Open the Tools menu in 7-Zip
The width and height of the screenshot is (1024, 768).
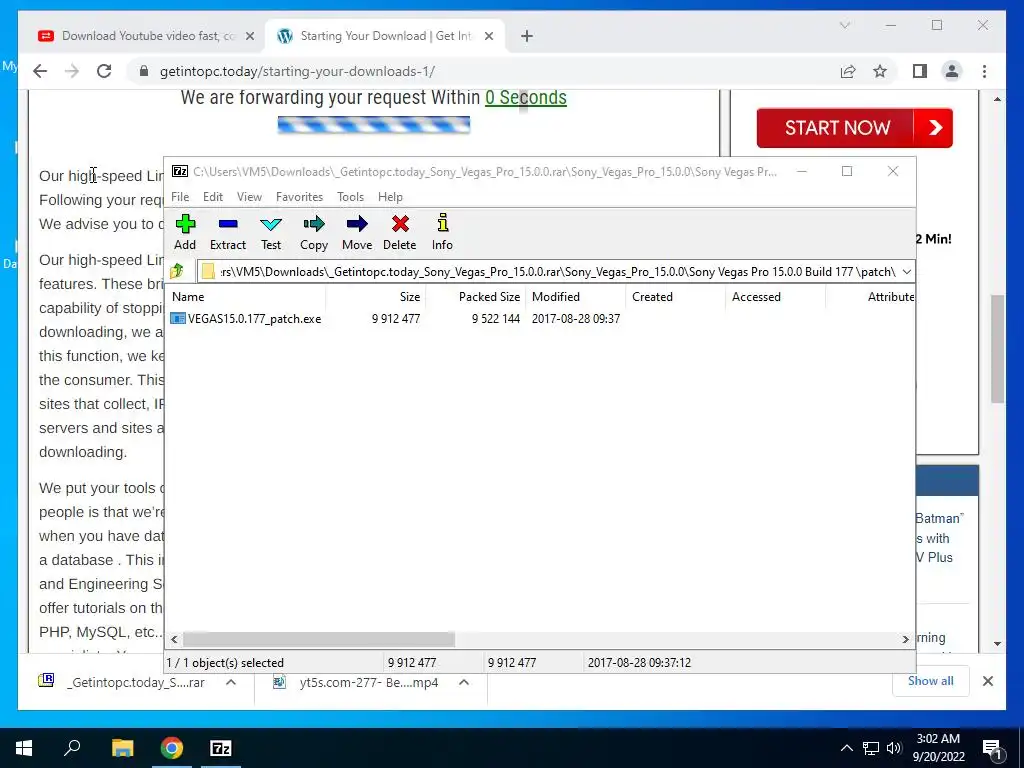(350, 197)
